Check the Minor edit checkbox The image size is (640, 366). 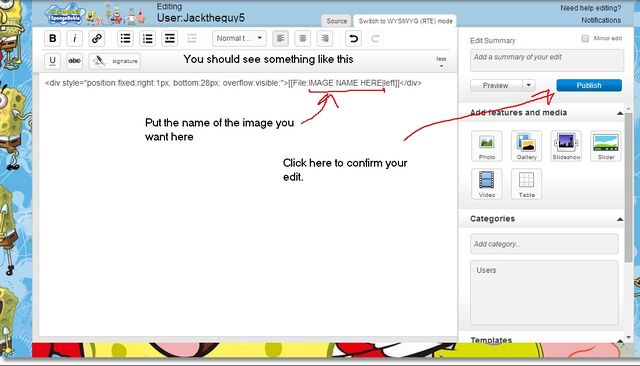tap(585, 38)
